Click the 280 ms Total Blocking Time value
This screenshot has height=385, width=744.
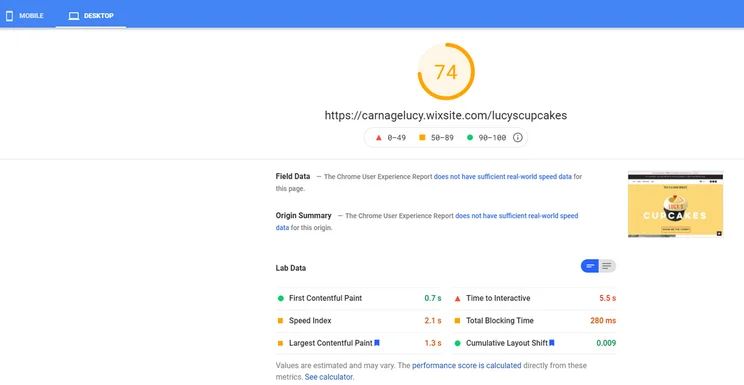pyautogui.click(x=603, y=320)
